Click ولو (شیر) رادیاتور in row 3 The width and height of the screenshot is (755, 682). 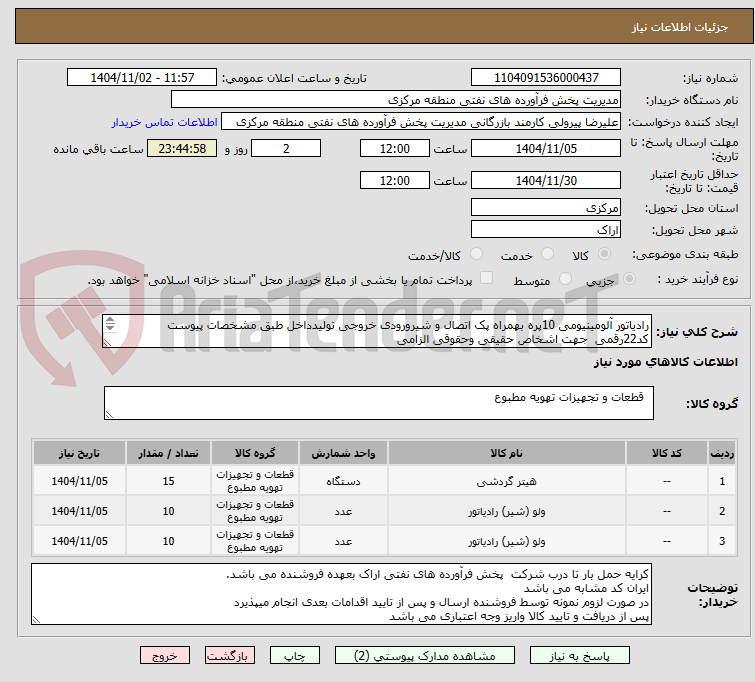507,541
